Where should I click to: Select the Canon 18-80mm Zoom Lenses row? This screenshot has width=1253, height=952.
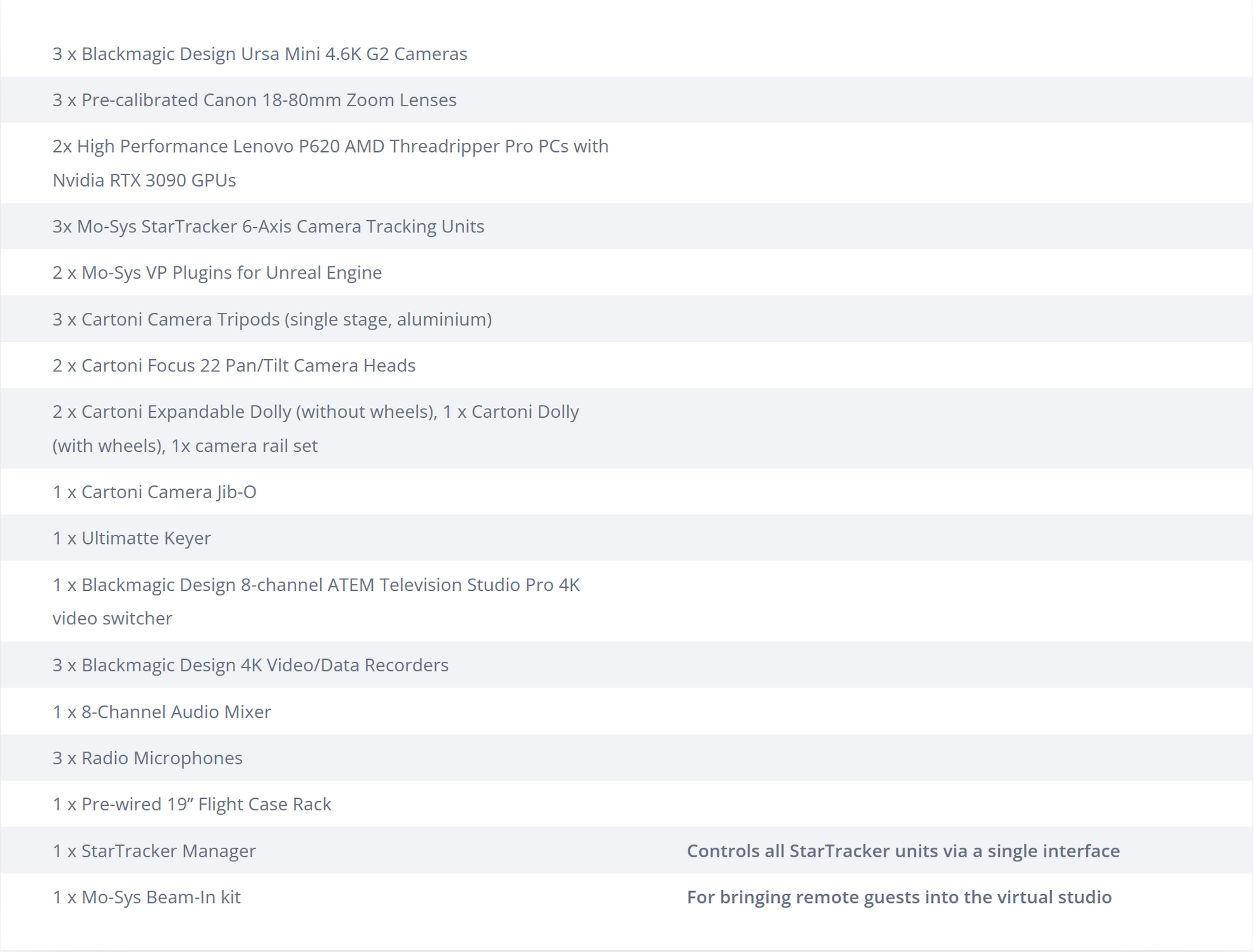[254, 100]
